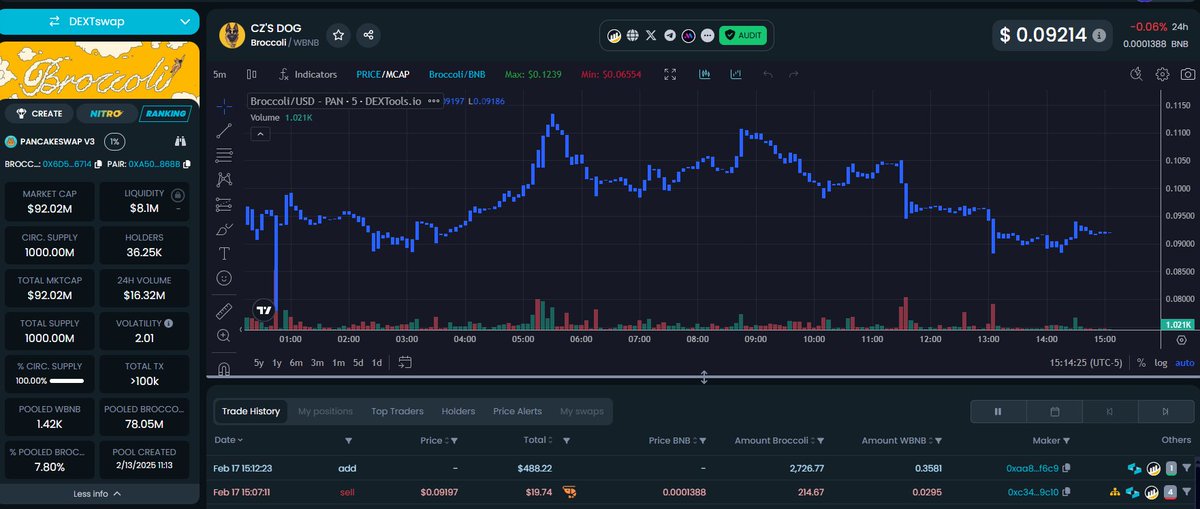Open trade history calendar filter
This screenshot has width=1200, height=509.
point(1054,411)
